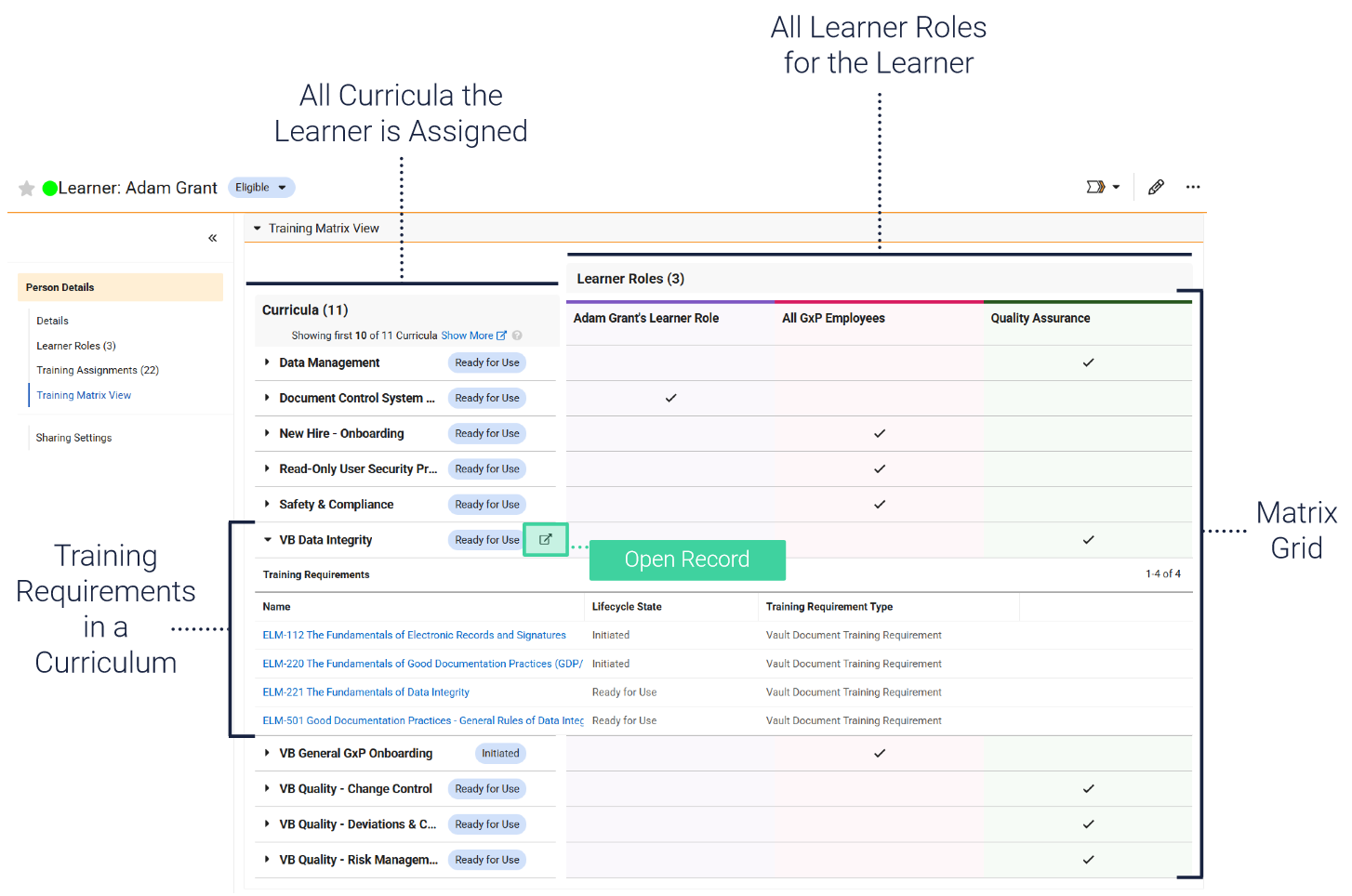
Task: Open ELM-501 General Rules of Data Integrity link
Action: click(x=423, y=720)
